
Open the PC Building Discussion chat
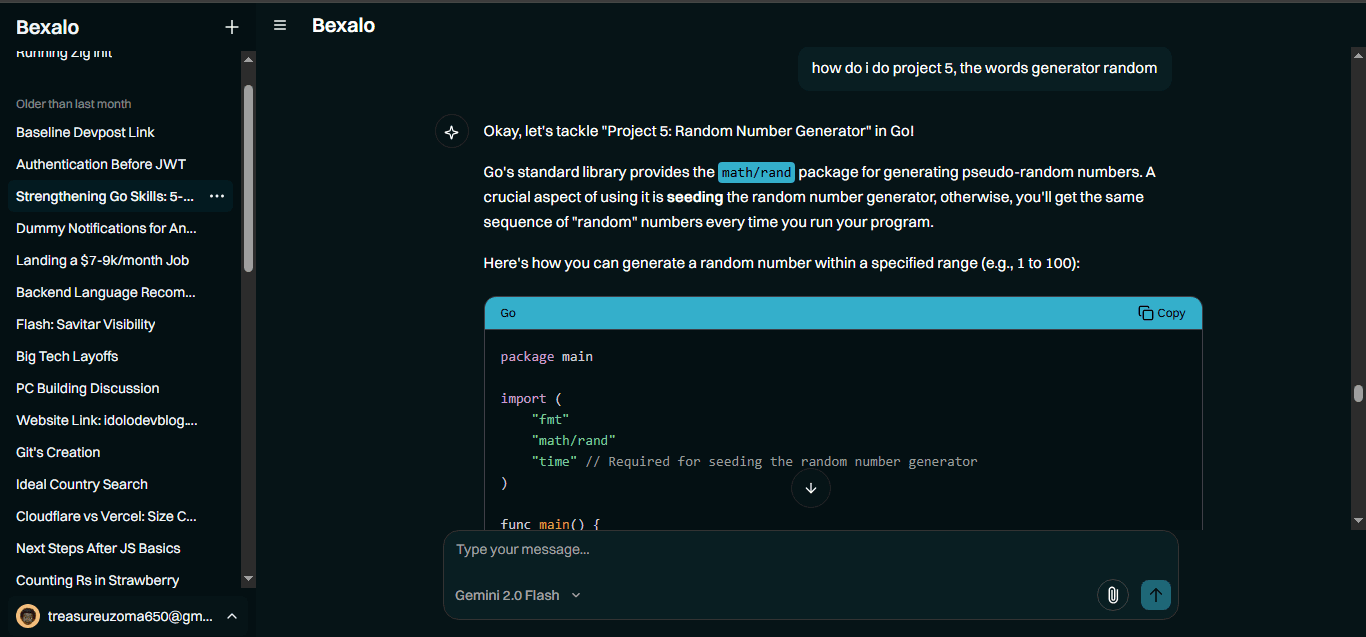click(87, 388)
